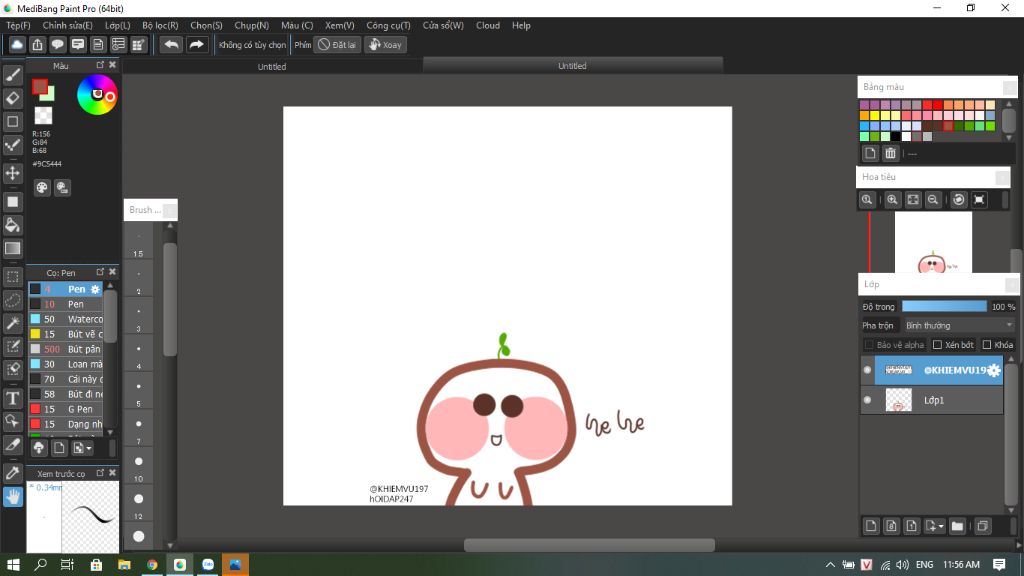The height and width of the screenshot is (576, 1024).
Task: Select the Watercolor brush with size 50
Action: point(66,319)
